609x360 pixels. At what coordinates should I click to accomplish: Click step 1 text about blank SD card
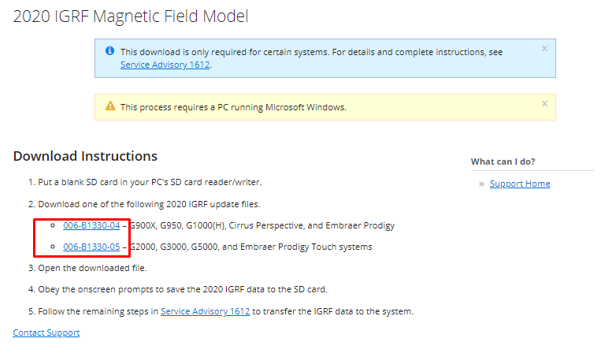pyautogui.click(x=150, y=182)
